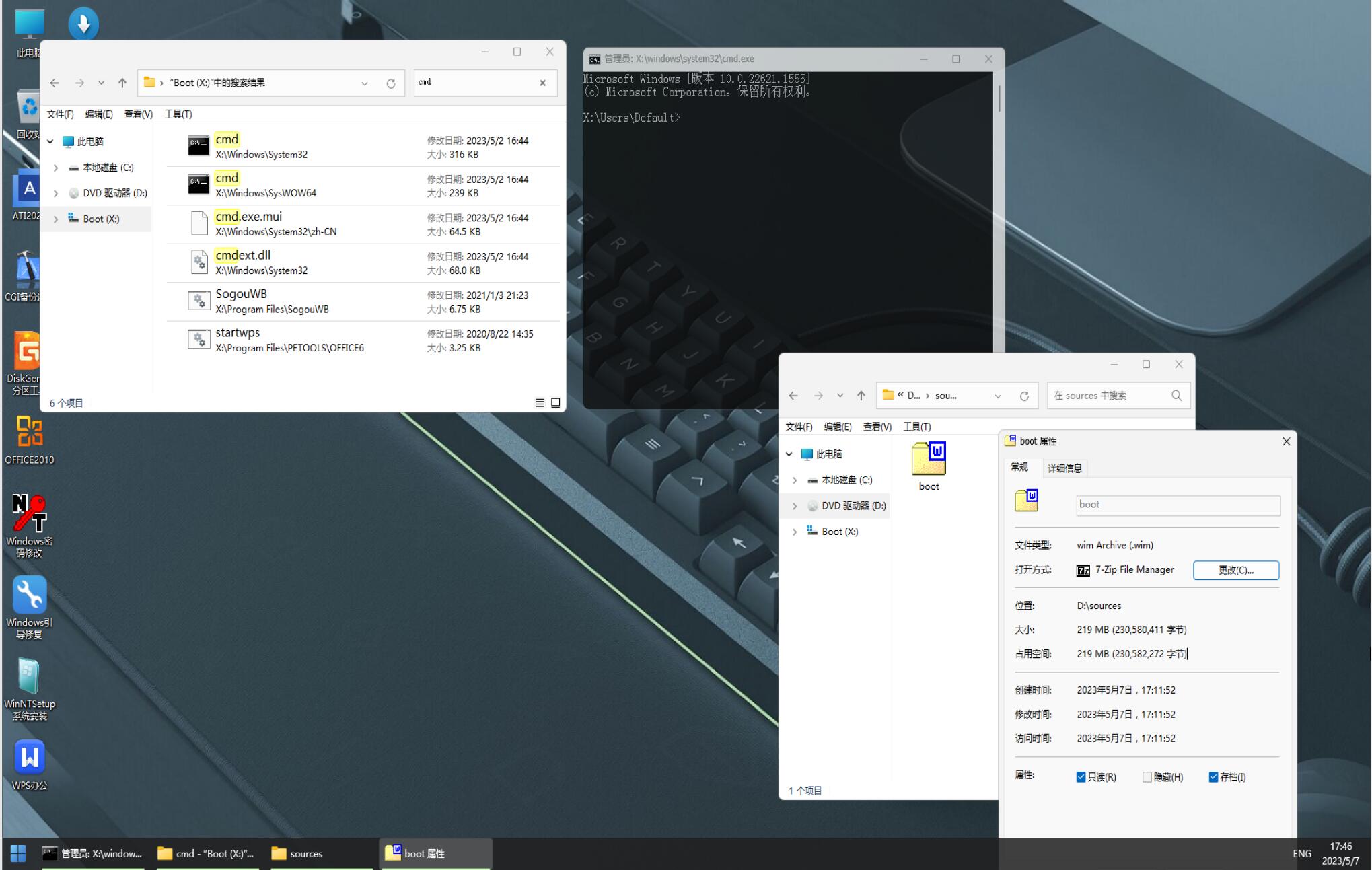Go up one level in sources window

[x=861, y=396]
